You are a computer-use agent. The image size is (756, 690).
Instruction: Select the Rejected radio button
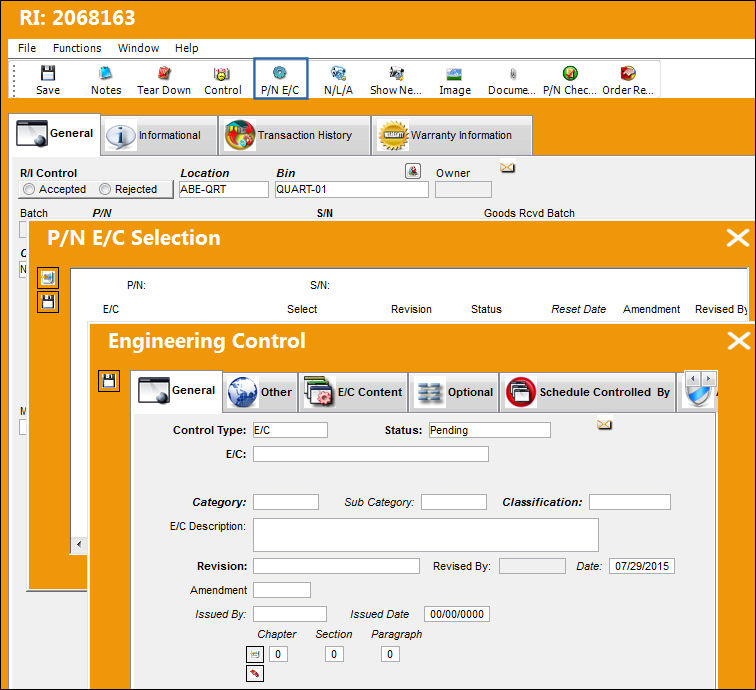[105, 189]
